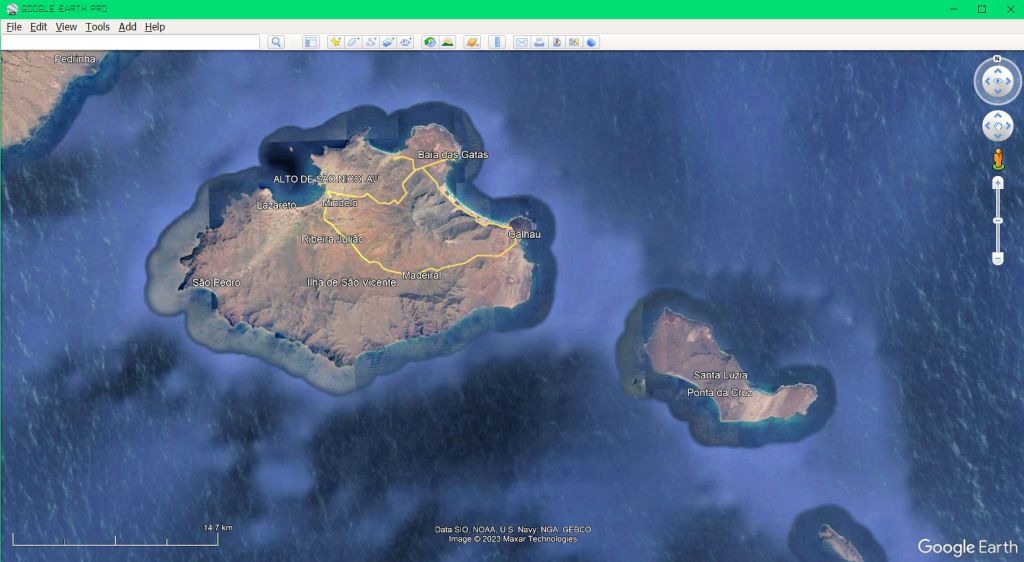Toggle the sidebar panel visibility
Screen dimensions: 1024x562
click(310, 42)
